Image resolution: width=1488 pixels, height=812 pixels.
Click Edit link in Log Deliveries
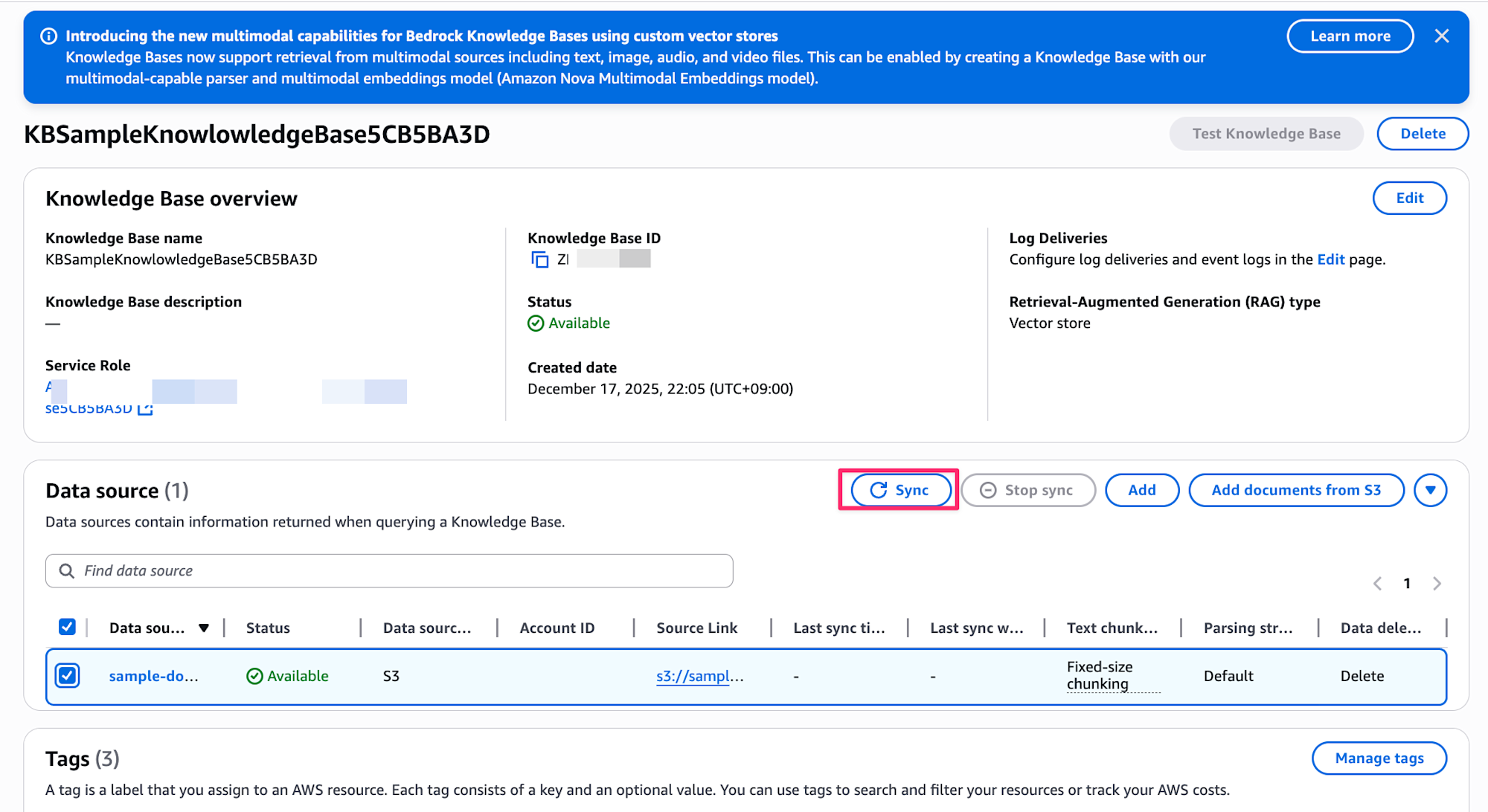[x=1330, y=260]
